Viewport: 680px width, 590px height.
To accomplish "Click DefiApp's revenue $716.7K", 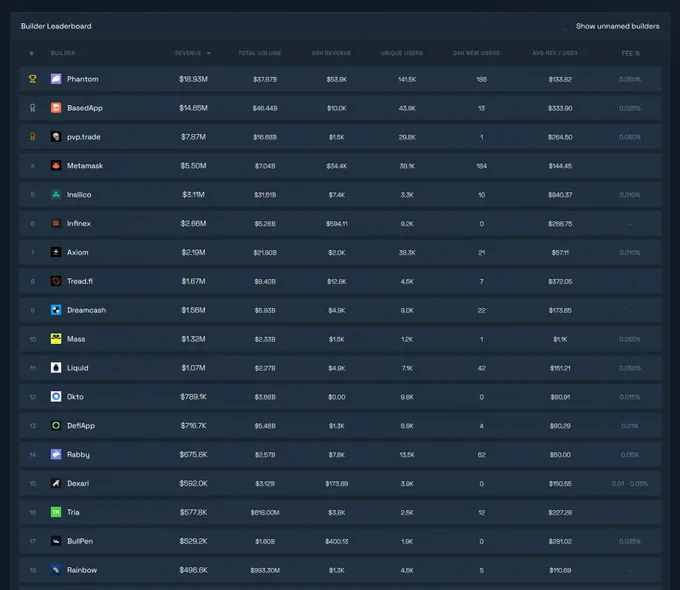I will click(x=193, y=426).
